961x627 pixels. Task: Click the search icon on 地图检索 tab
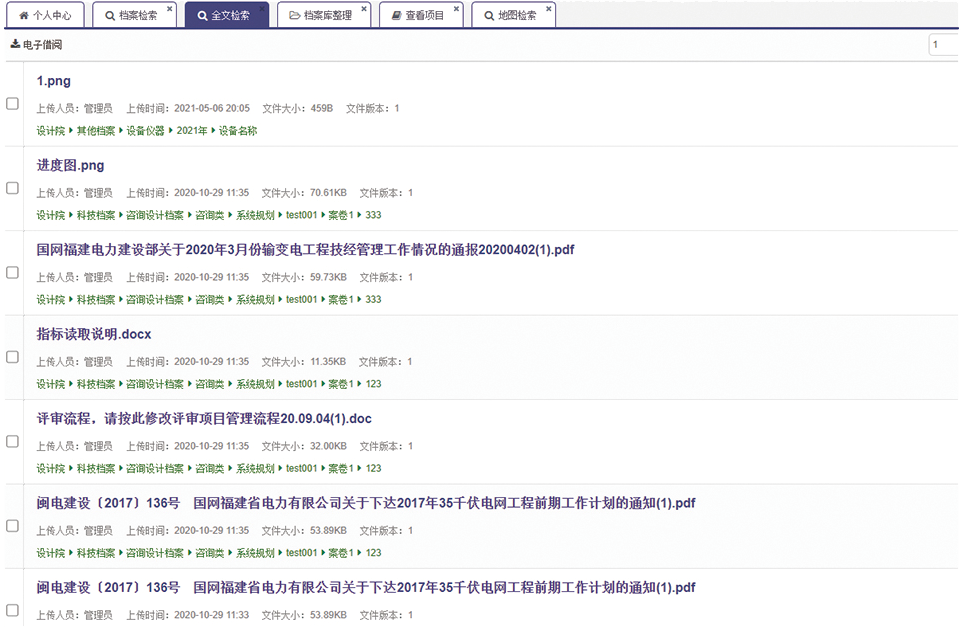[x=489, y=16]
